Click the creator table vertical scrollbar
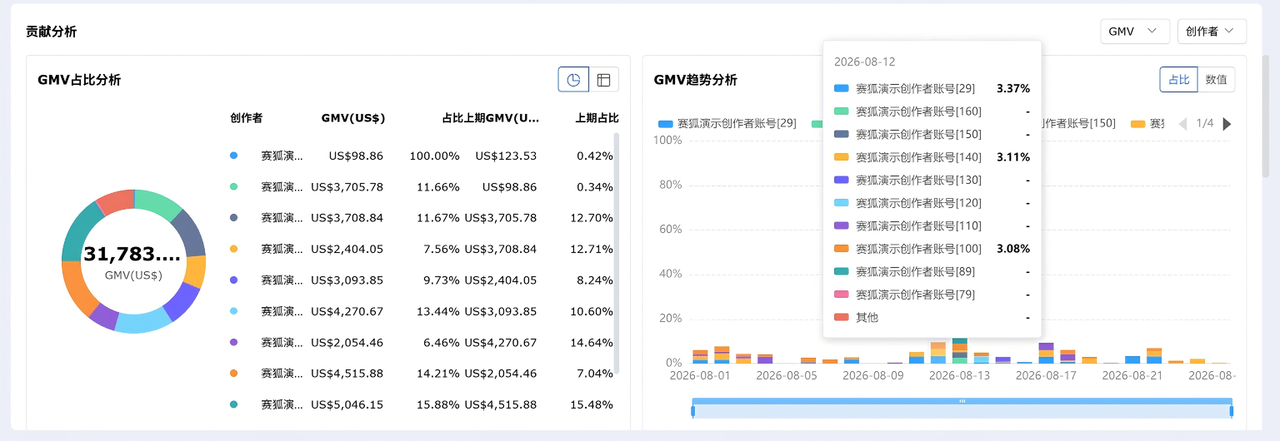The height and width of the screenshot is (441, 1280). (616, 255)
